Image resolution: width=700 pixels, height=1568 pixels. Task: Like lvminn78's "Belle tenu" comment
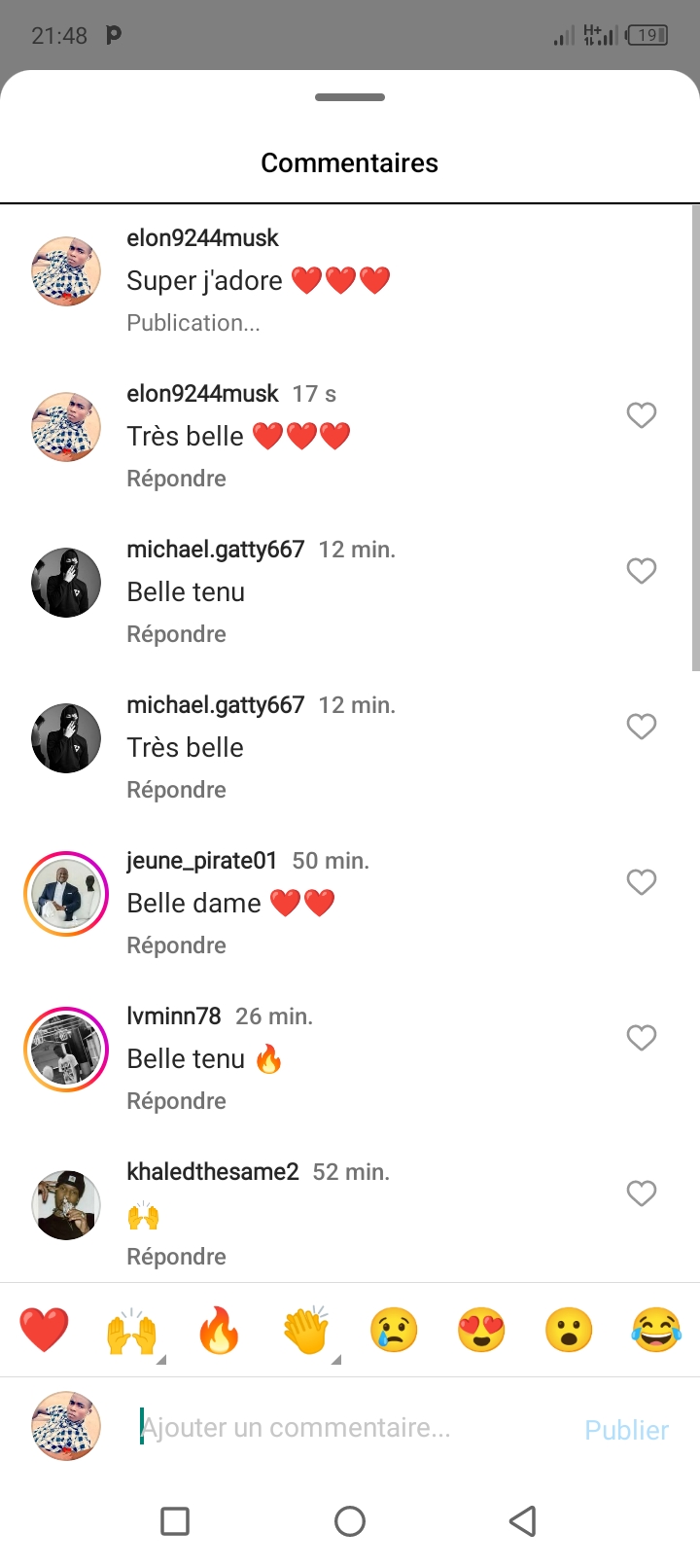641,1038
